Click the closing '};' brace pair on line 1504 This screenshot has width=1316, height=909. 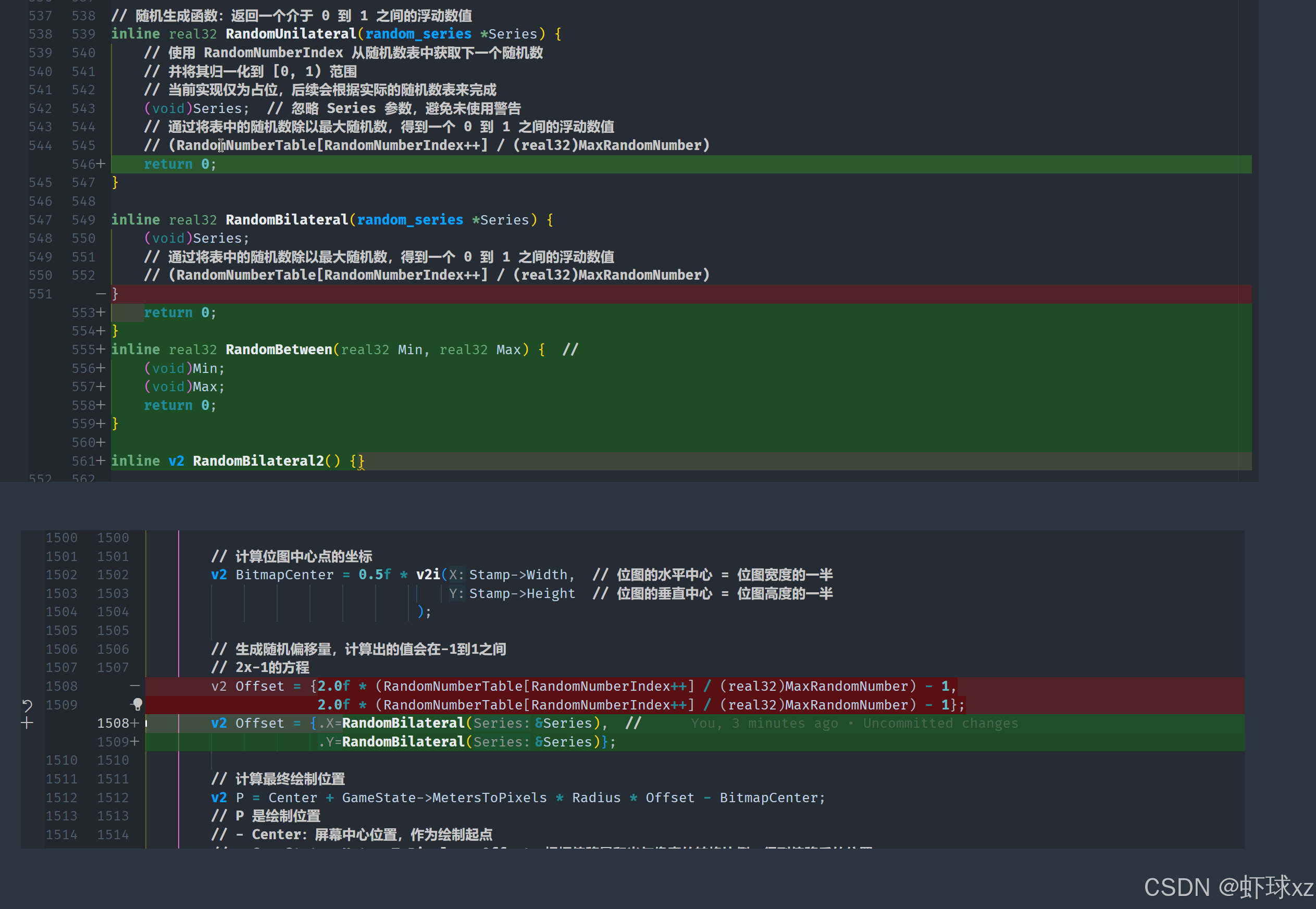(x=424, y=612)
